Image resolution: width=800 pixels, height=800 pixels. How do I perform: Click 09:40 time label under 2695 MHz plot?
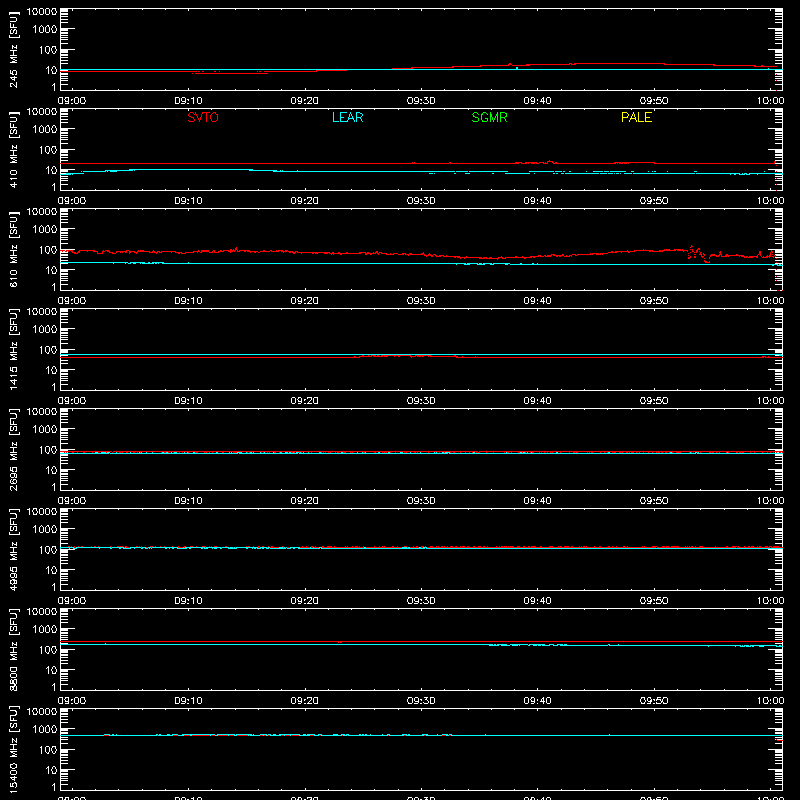pos(537,501)
